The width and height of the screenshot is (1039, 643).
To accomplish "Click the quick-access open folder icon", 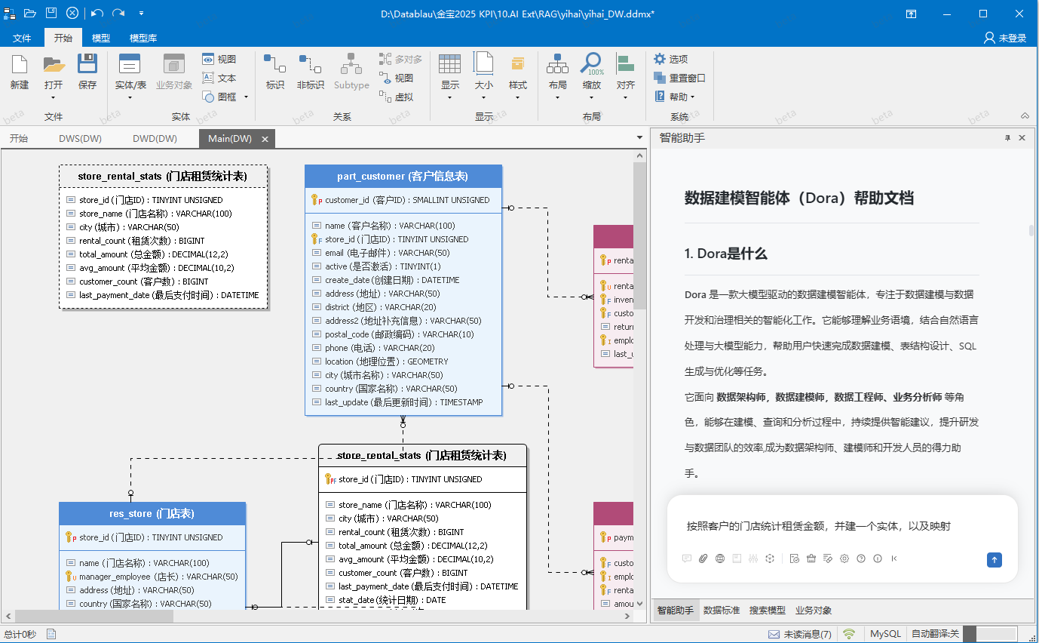I will [x=30, y=13].
